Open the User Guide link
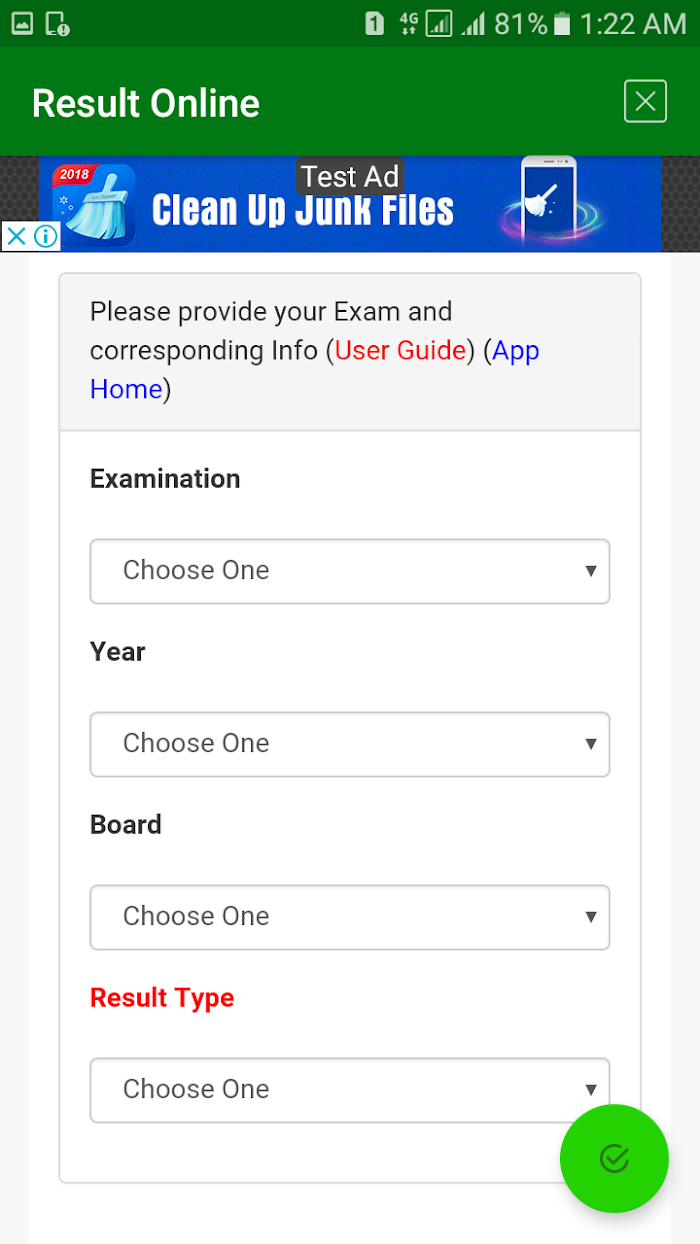Viewport: 700px width, 1244px height. point(400,350)
